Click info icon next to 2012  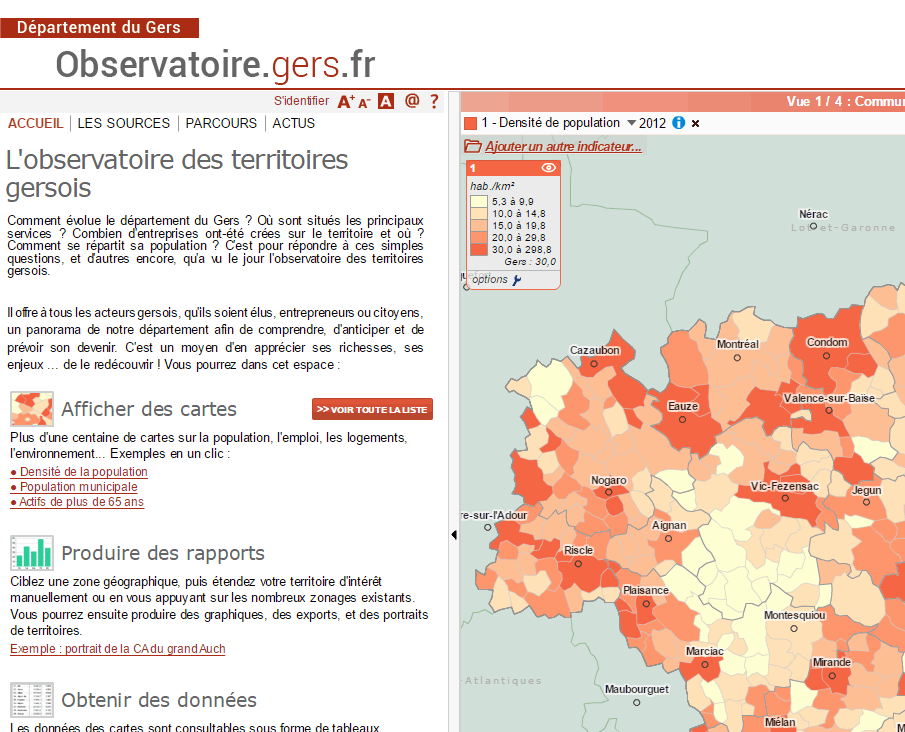click(x=679, y=123)
